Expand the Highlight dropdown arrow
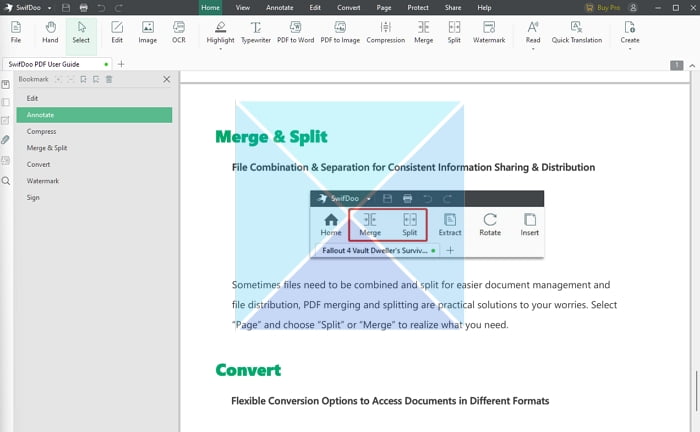This screenshot has width=700, height=432. coord(220,49)
